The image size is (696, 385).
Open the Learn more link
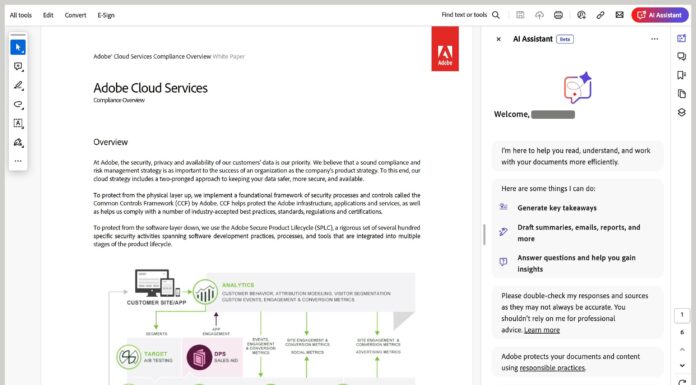(x=542, y=330)
